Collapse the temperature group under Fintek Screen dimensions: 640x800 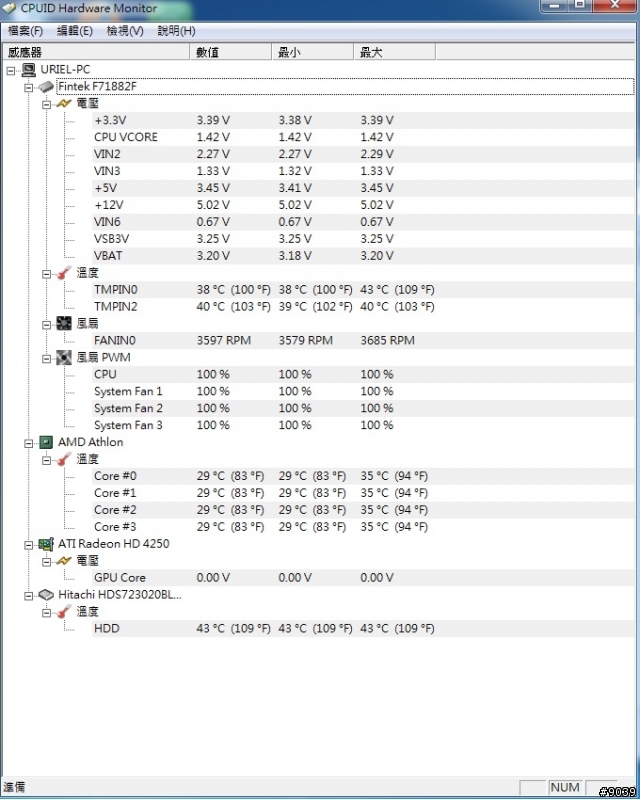coord(46,274)
